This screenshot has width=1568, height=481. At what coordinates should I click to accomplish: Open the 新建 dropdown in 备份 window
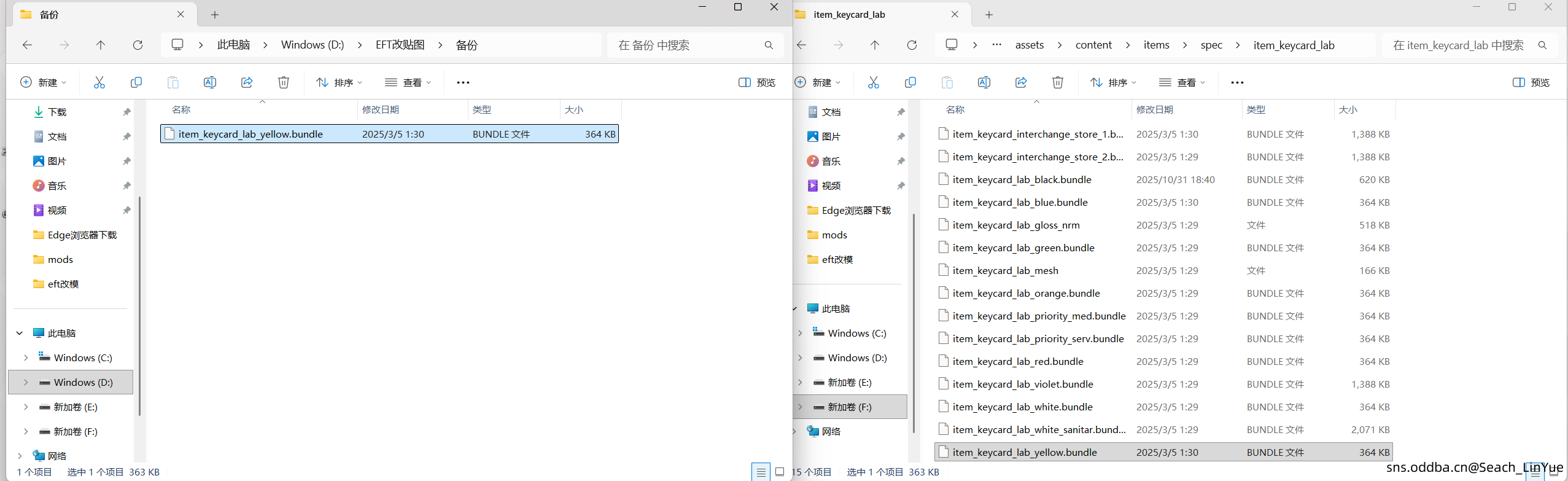pos(44,82)
